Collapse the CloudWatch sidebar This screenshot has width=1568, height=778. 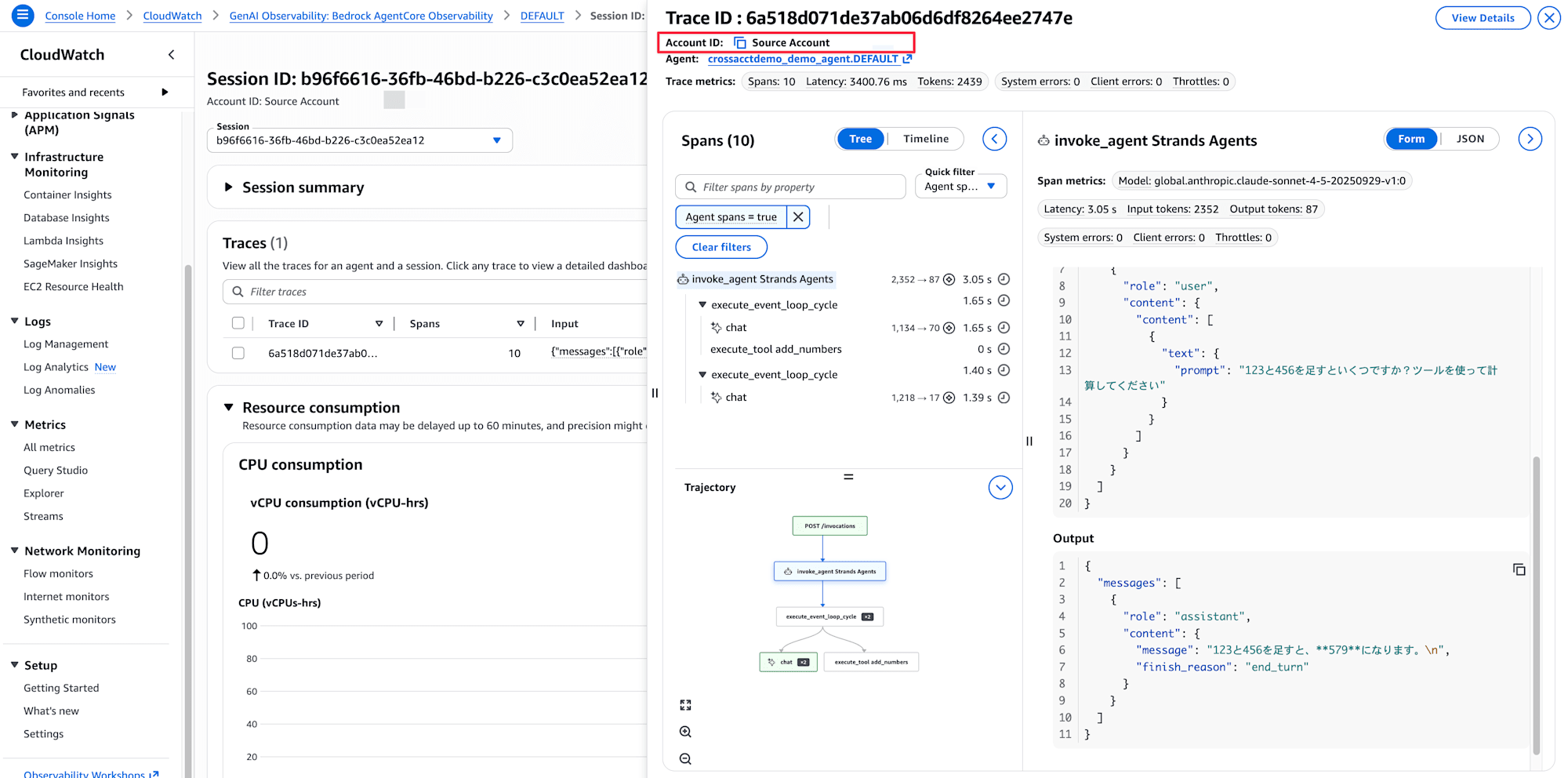coord(171,55)
